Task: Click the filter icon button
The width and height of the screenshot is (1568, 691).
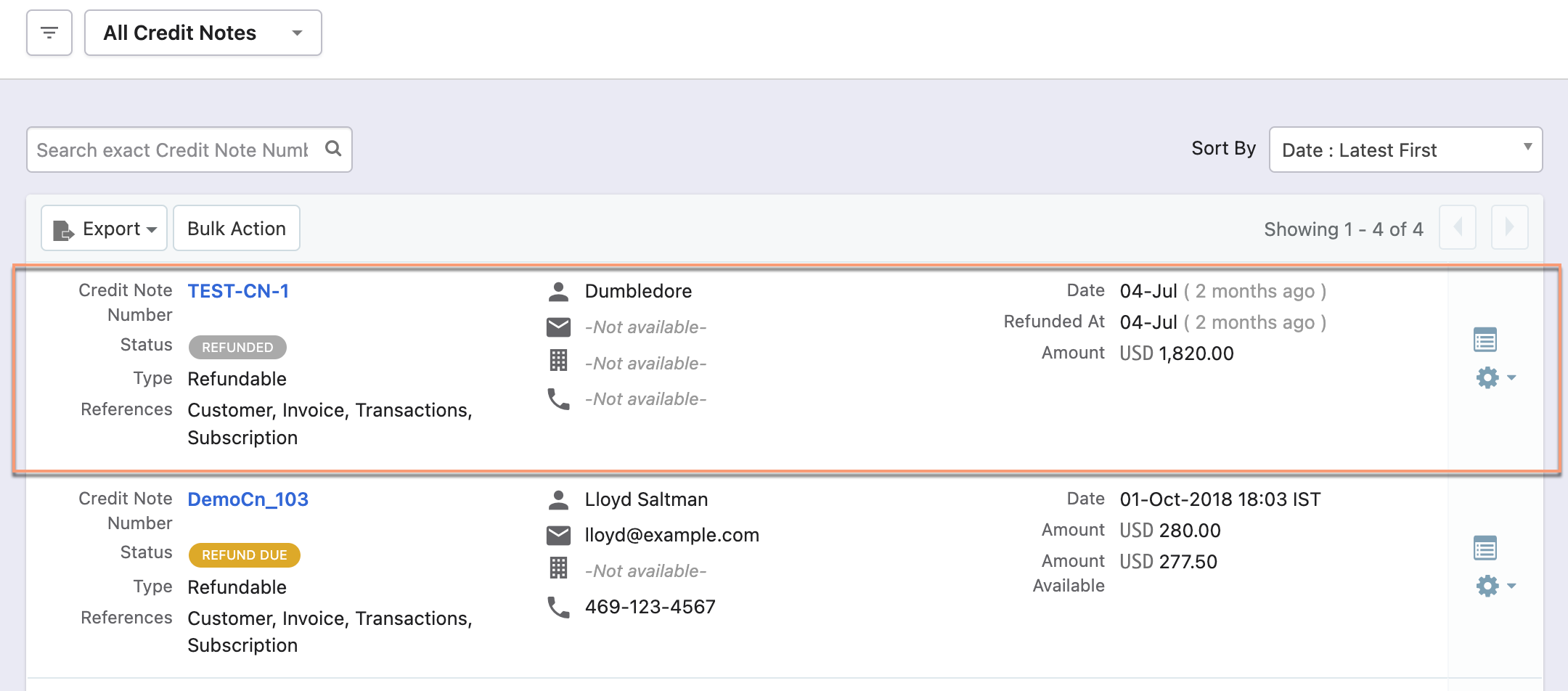Action: (x=49, y=33)
